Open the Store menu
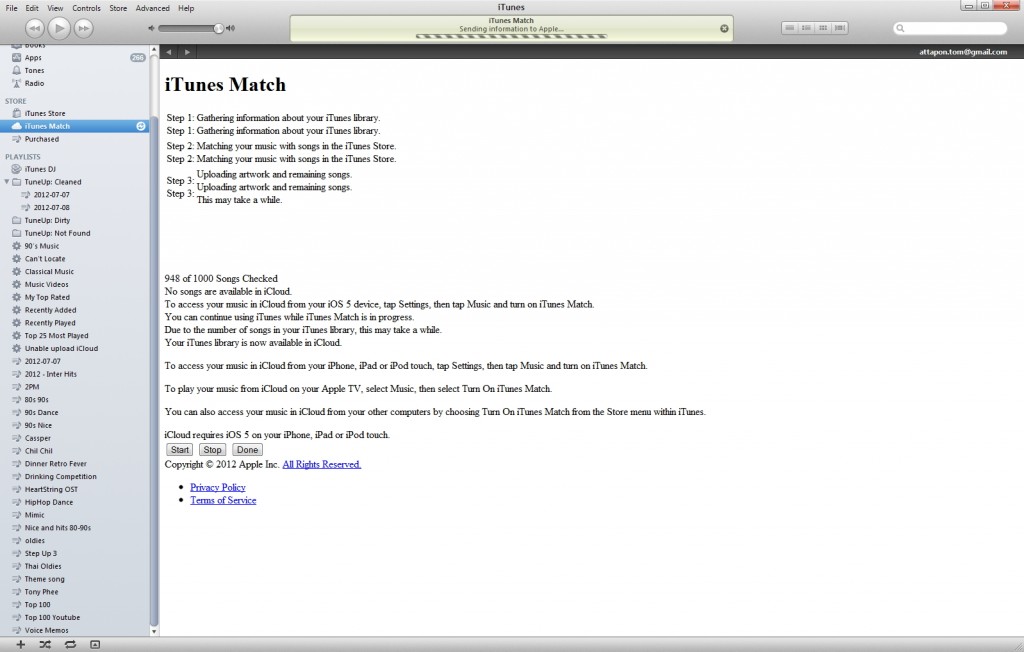Screen dimensions: 1024x652 point(117,8)
